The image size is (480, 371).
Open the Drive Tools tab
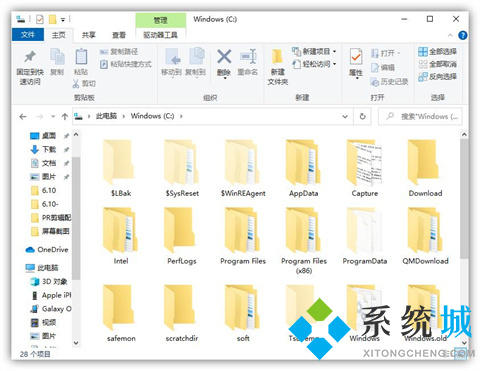click(160, 35)
